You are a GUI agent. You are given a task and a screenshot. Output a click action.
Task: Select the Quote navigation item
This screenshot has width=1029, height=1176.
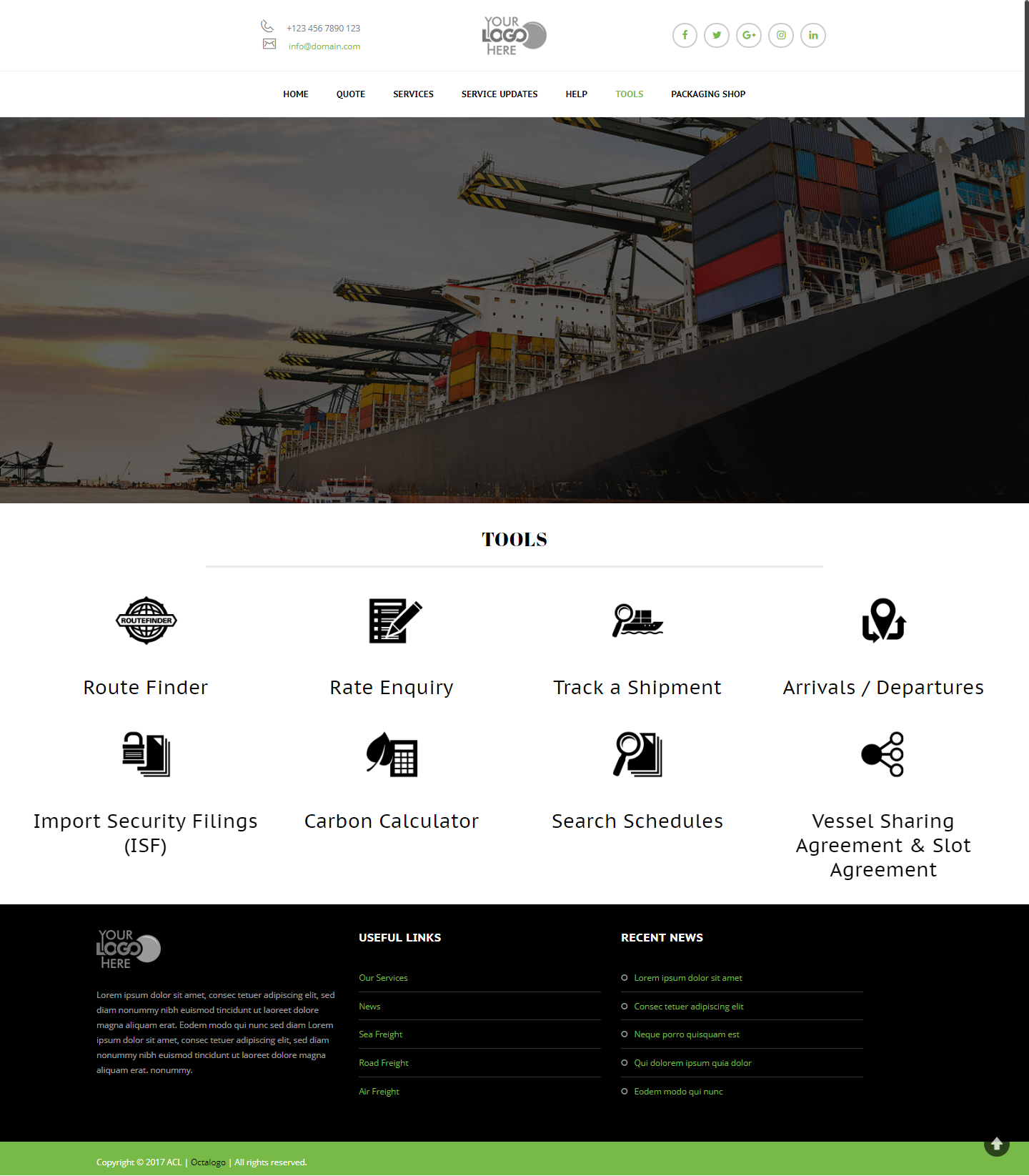tap(351, 94)
